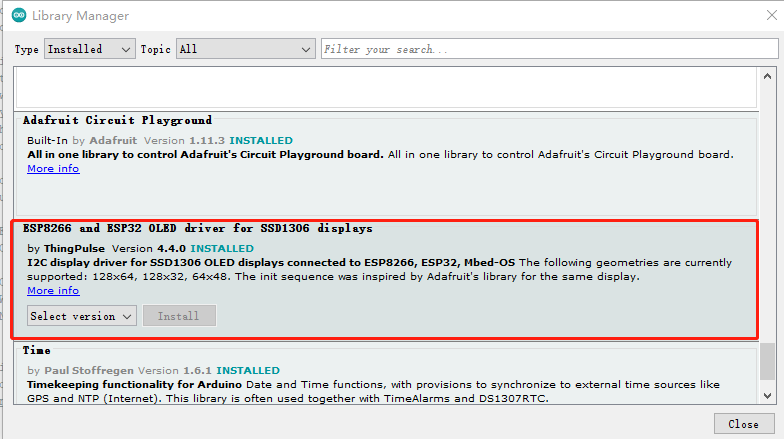The image size is (784, 439).
Task: Click the vertical scrollbar thumb
Action: click(768, 362)
